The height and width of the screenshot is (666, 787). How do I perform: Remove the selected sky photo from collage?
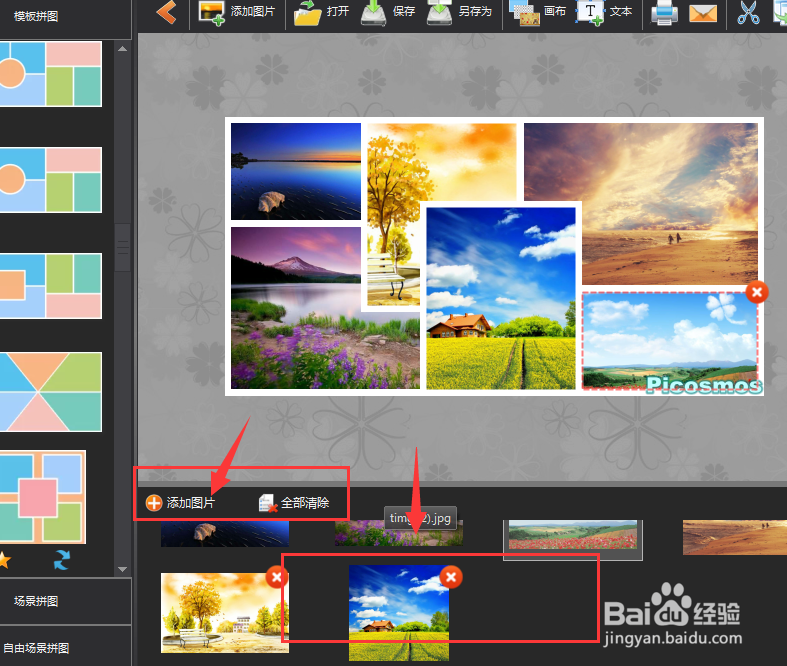[x=757, y=292]
